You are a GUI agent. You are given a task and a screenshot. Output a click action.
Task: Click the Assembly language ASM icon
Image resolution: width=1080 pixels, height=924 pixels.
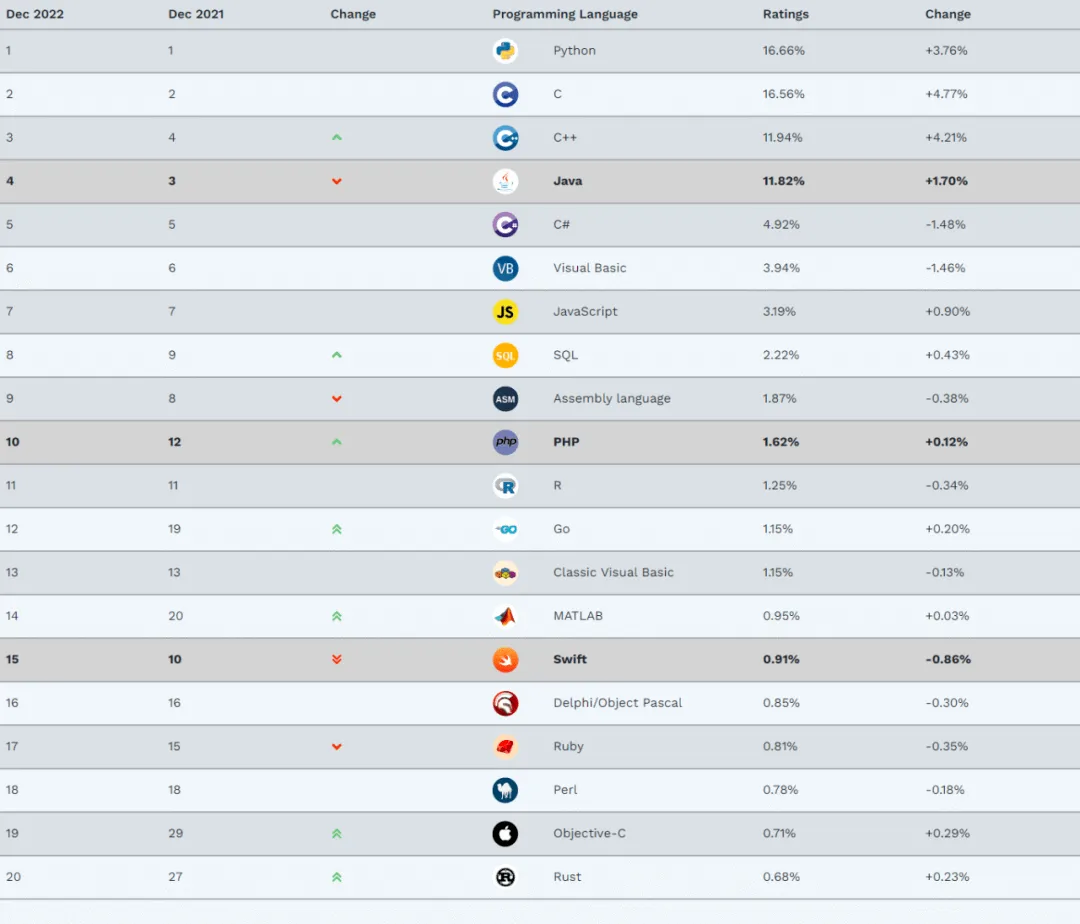point(505,399)
